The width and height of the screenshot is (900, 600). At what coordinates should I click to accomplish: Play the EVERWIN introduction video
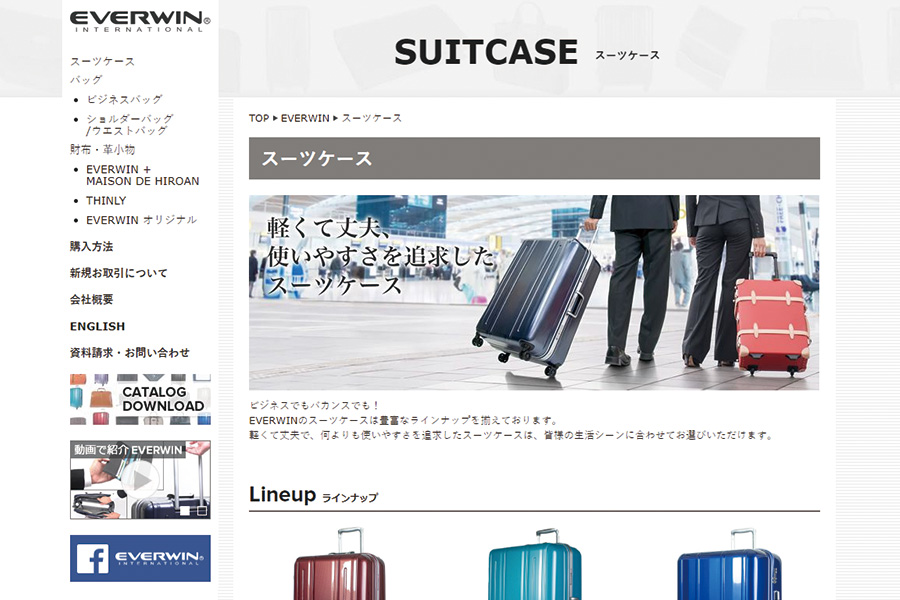tap(140, 480)
